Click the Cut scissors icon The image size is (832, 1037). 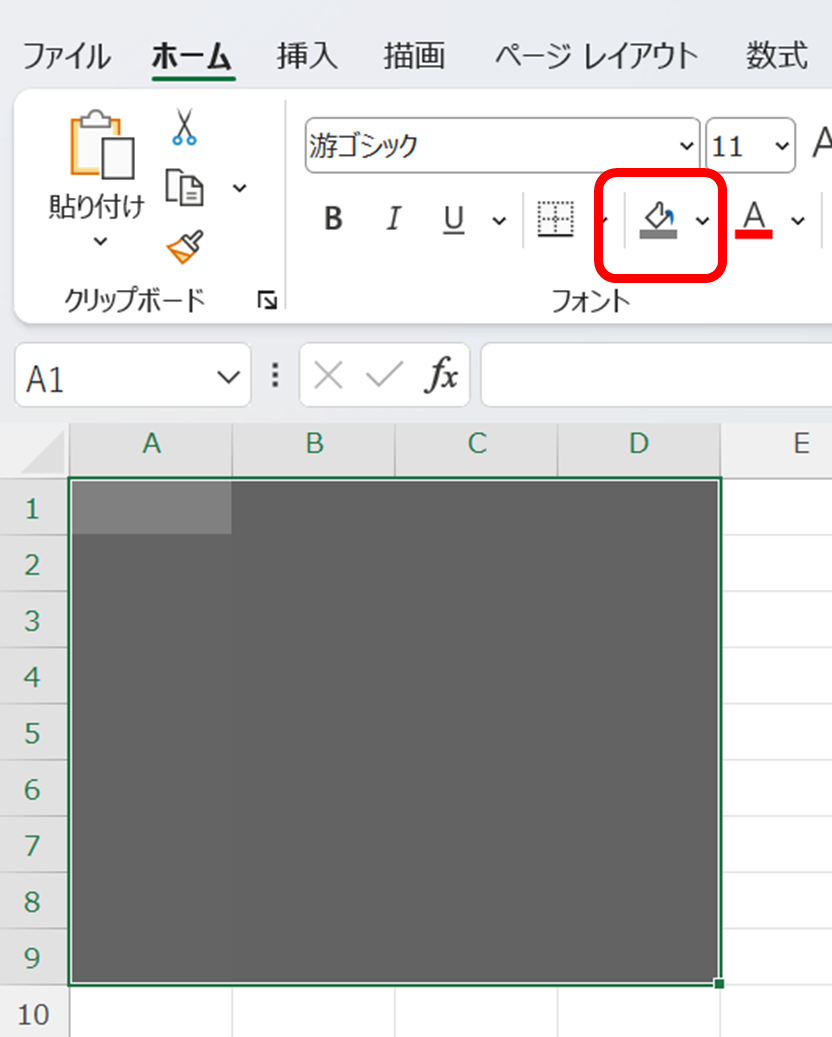click(184, 127)
